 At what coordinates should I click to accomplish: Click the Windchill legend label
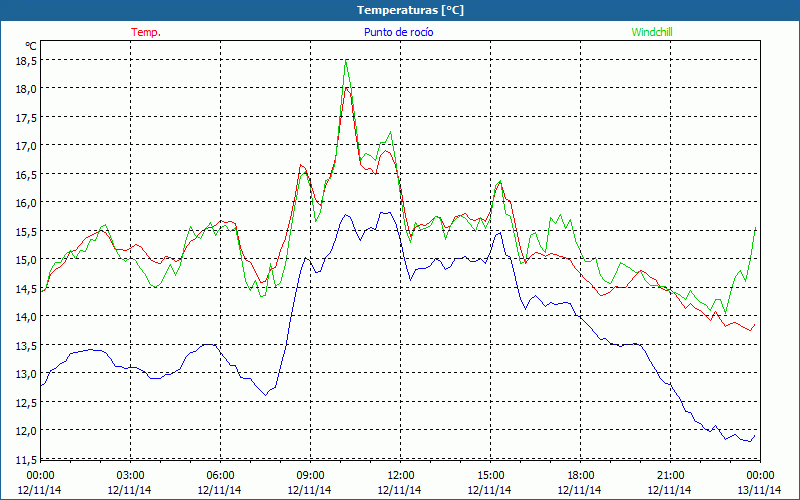[652, 32]
